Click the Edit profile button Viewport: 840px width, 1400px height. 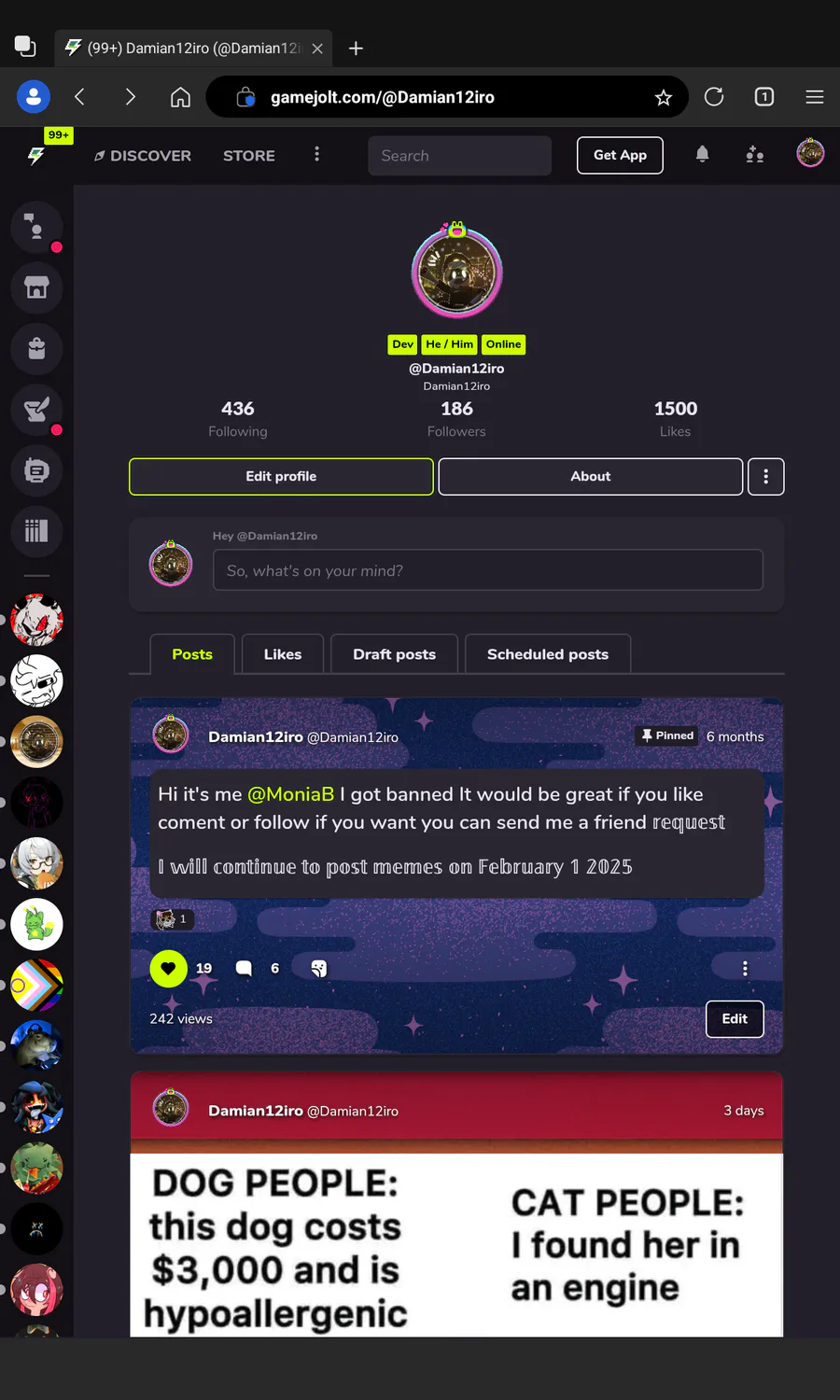281,476
